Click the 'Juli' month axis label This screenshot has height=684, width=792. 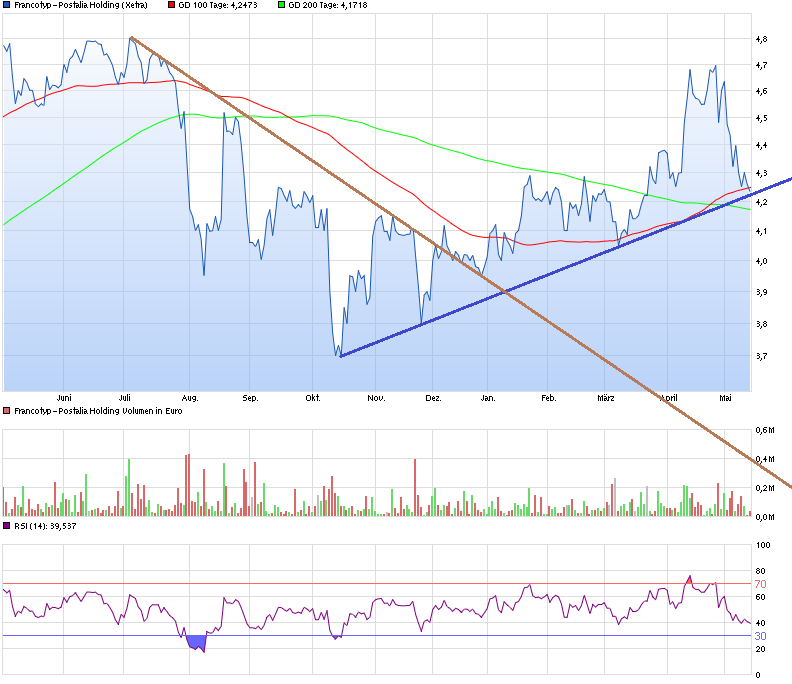tap(124, 398)
